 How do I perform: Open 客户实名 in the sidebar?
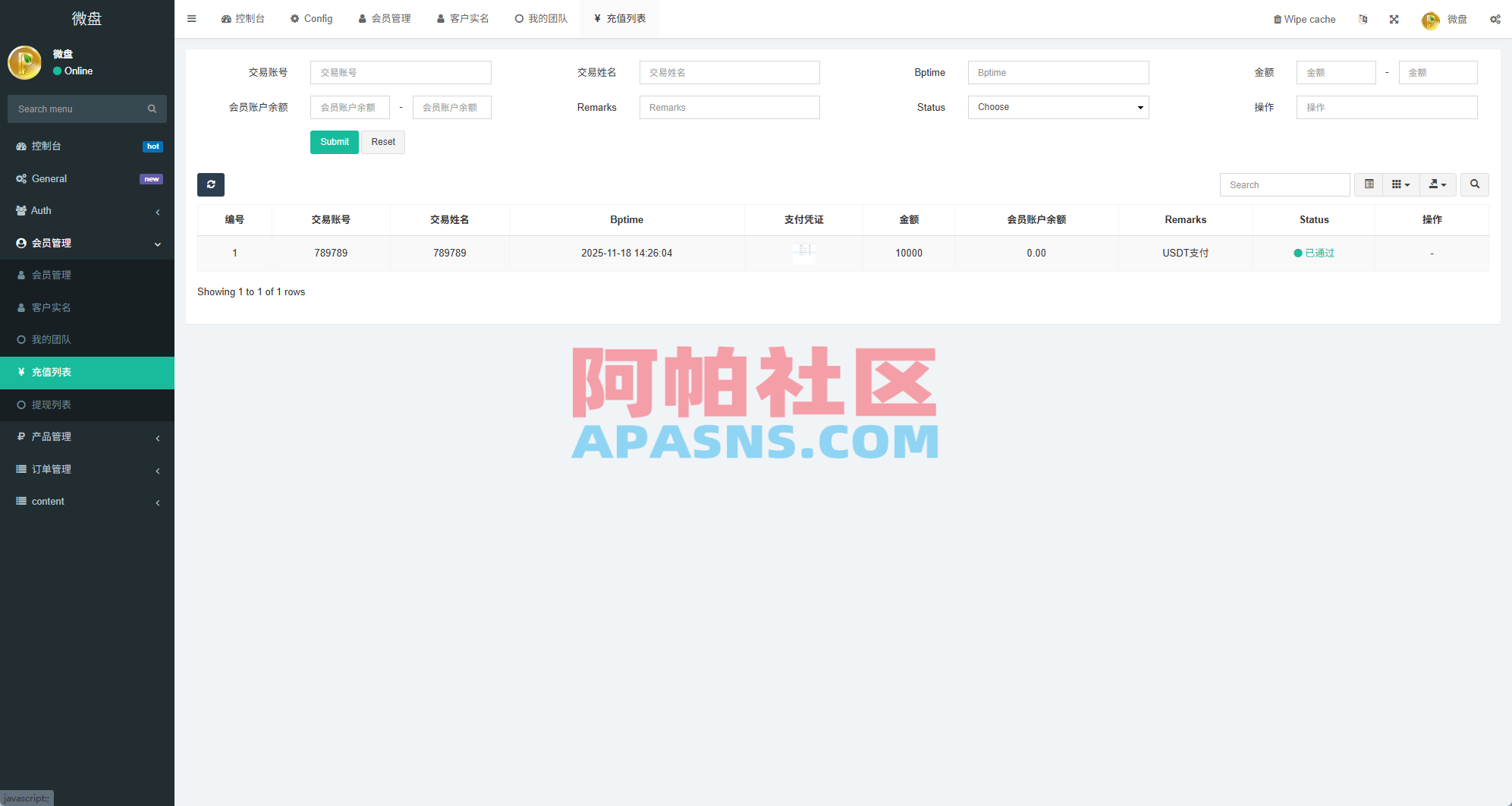pos(87,307)
